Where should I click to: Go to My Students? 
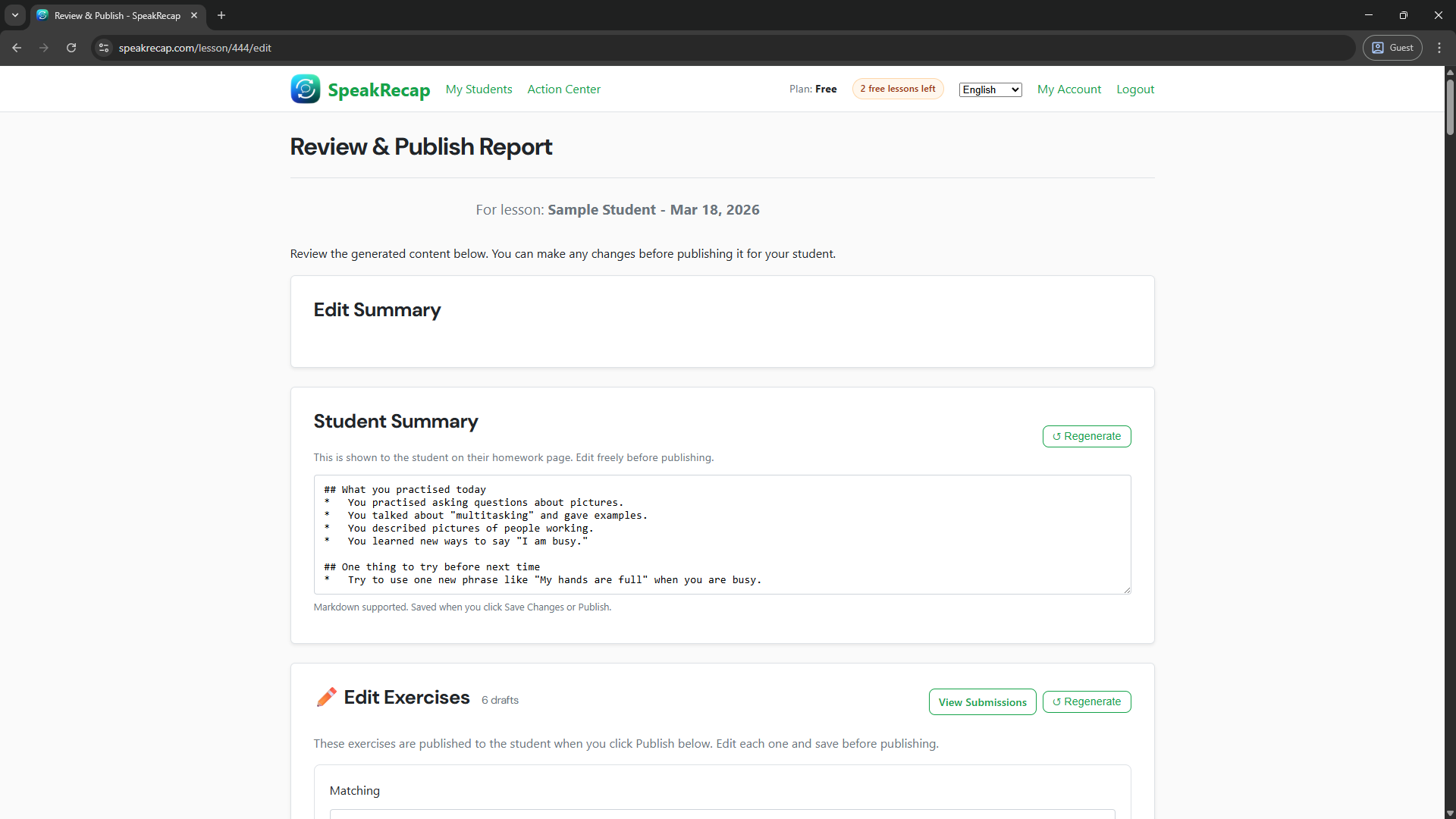[479, 89]
